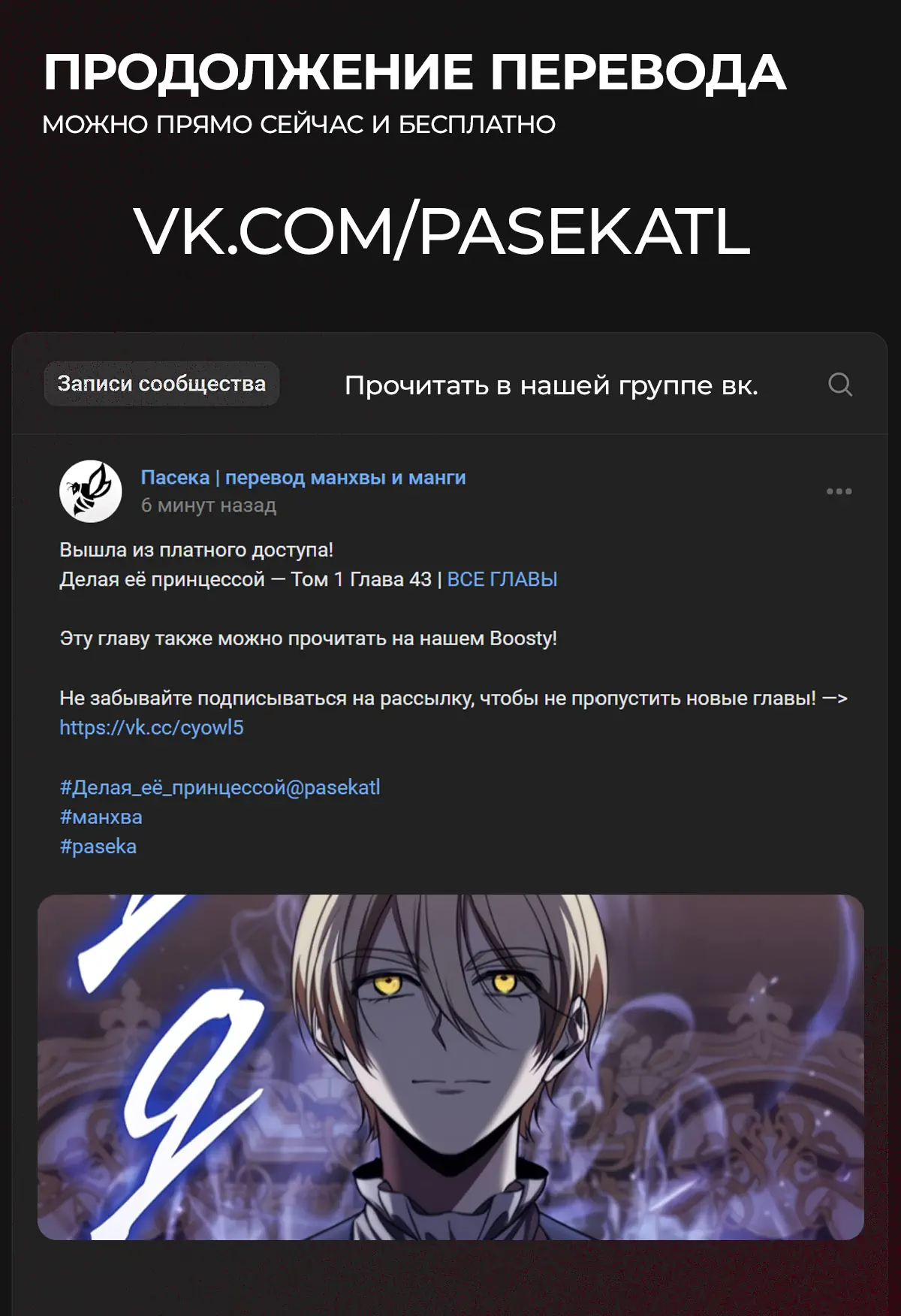Screen dimensions: 901x1316
Task: Click the #Делая_её_принцессой@pasekatl hashtag
Action: [220, 787]
